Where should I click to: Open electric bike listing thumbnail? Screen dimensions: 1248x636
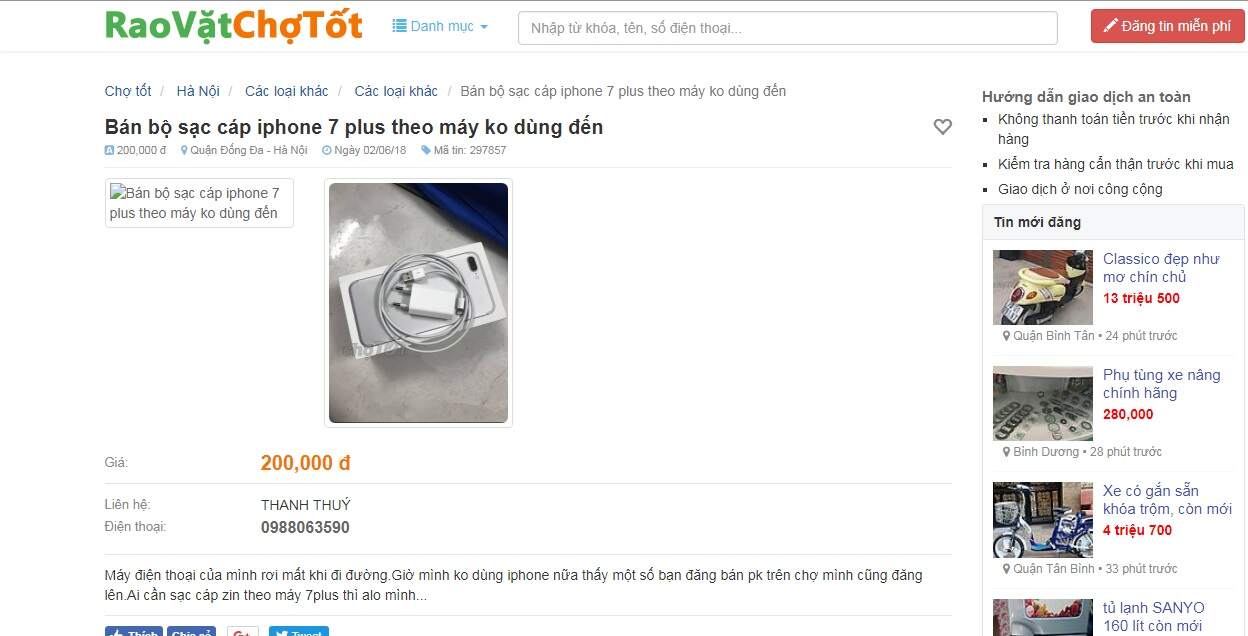[x=1043, y=520]
